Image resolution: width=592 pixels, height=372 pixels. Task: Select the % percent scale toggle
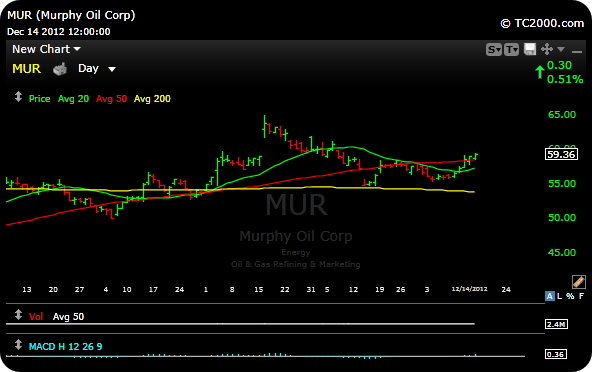pos(570,296)
